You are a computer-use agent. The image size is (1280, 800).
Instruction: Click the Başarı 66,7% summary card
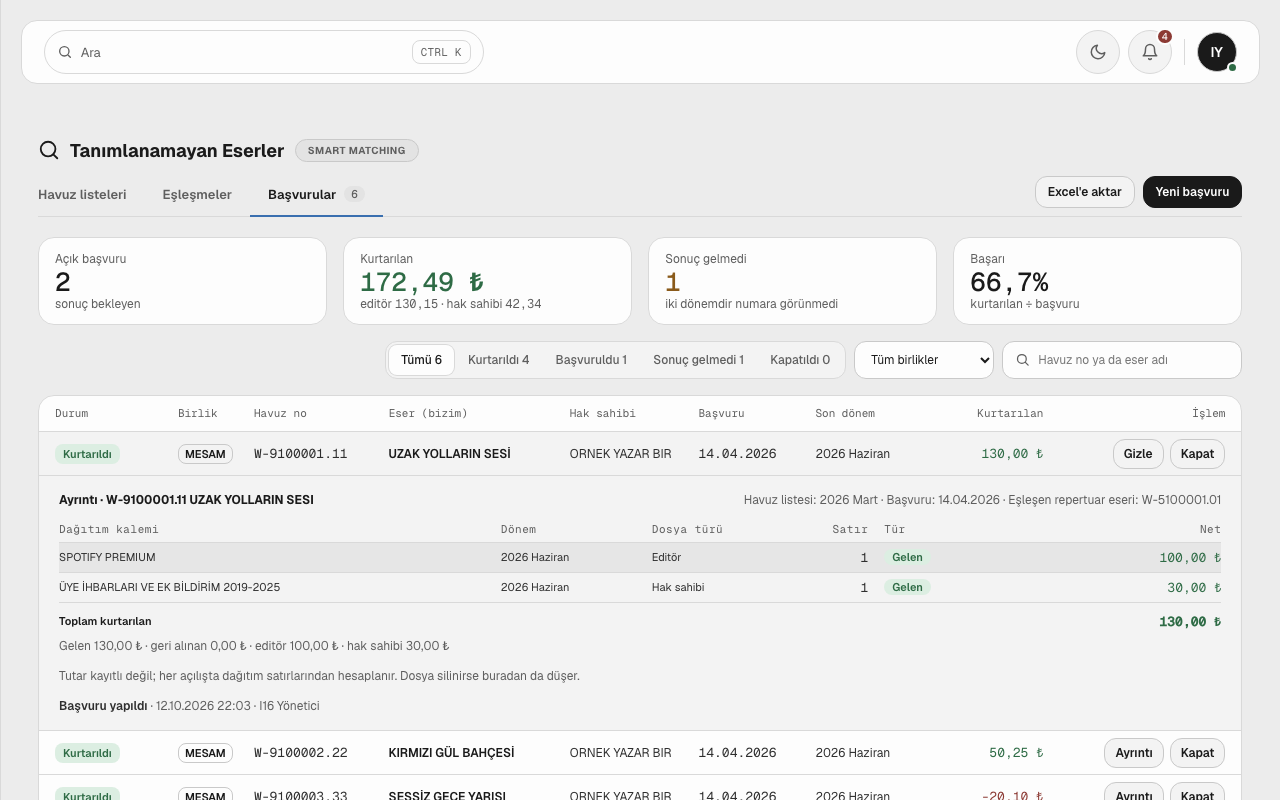pyautogui.click(x=1097, y=281)
